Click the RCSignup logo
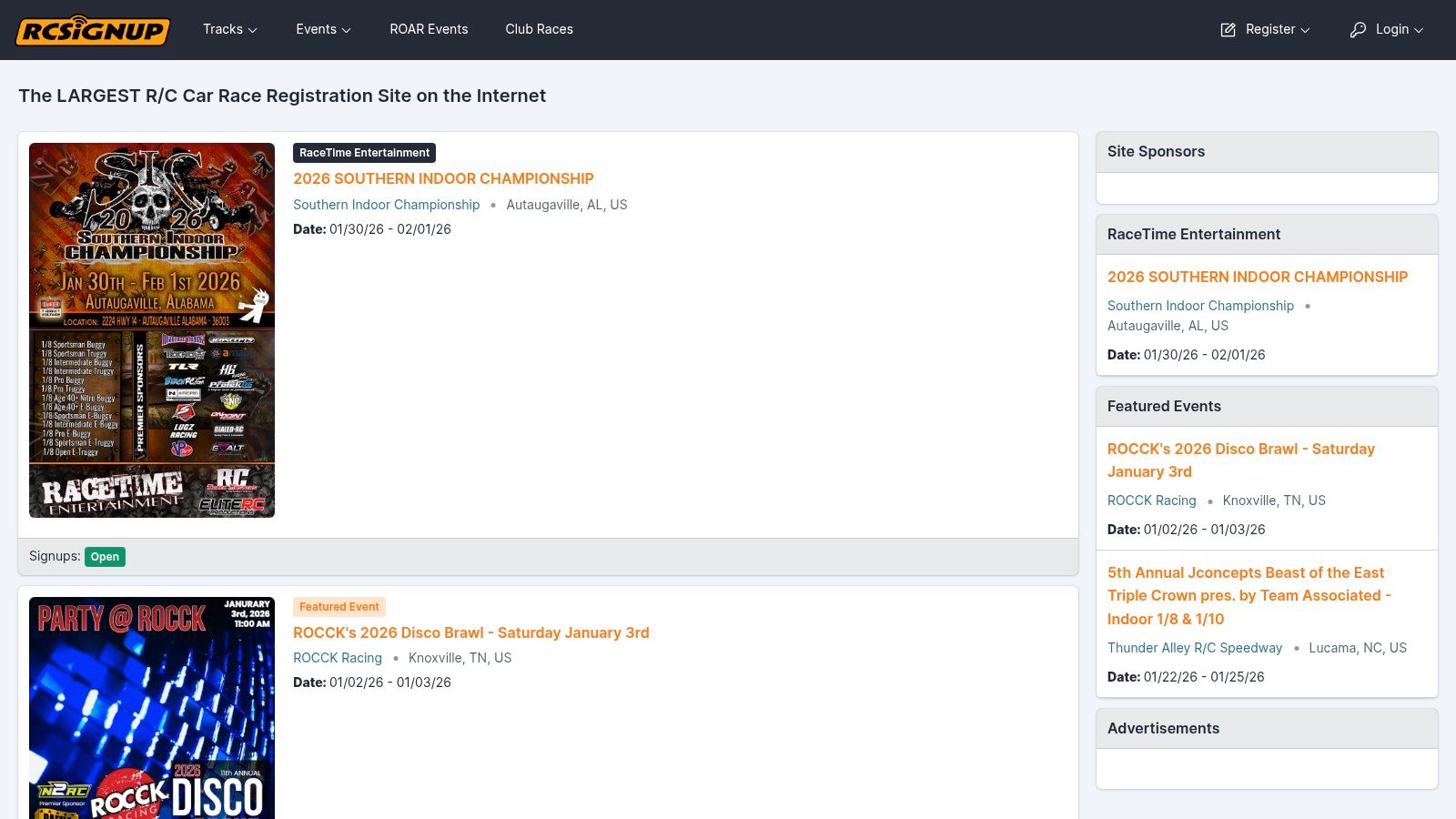Viewport: 1456px width, 819px height. (x=93, y=30)
